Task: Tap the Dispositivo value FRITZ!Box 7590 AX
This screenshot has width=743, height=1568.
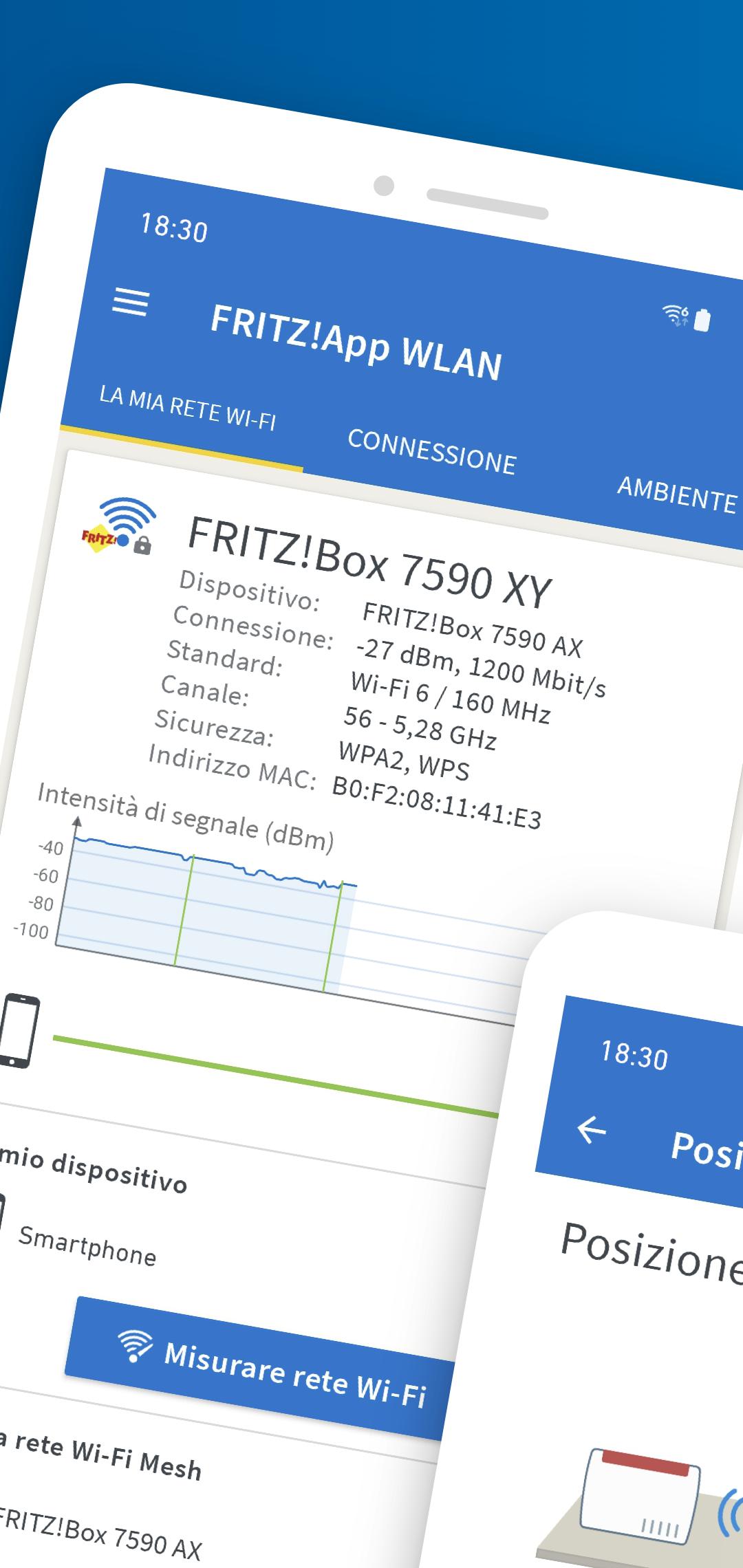Action: coord(472,629)
